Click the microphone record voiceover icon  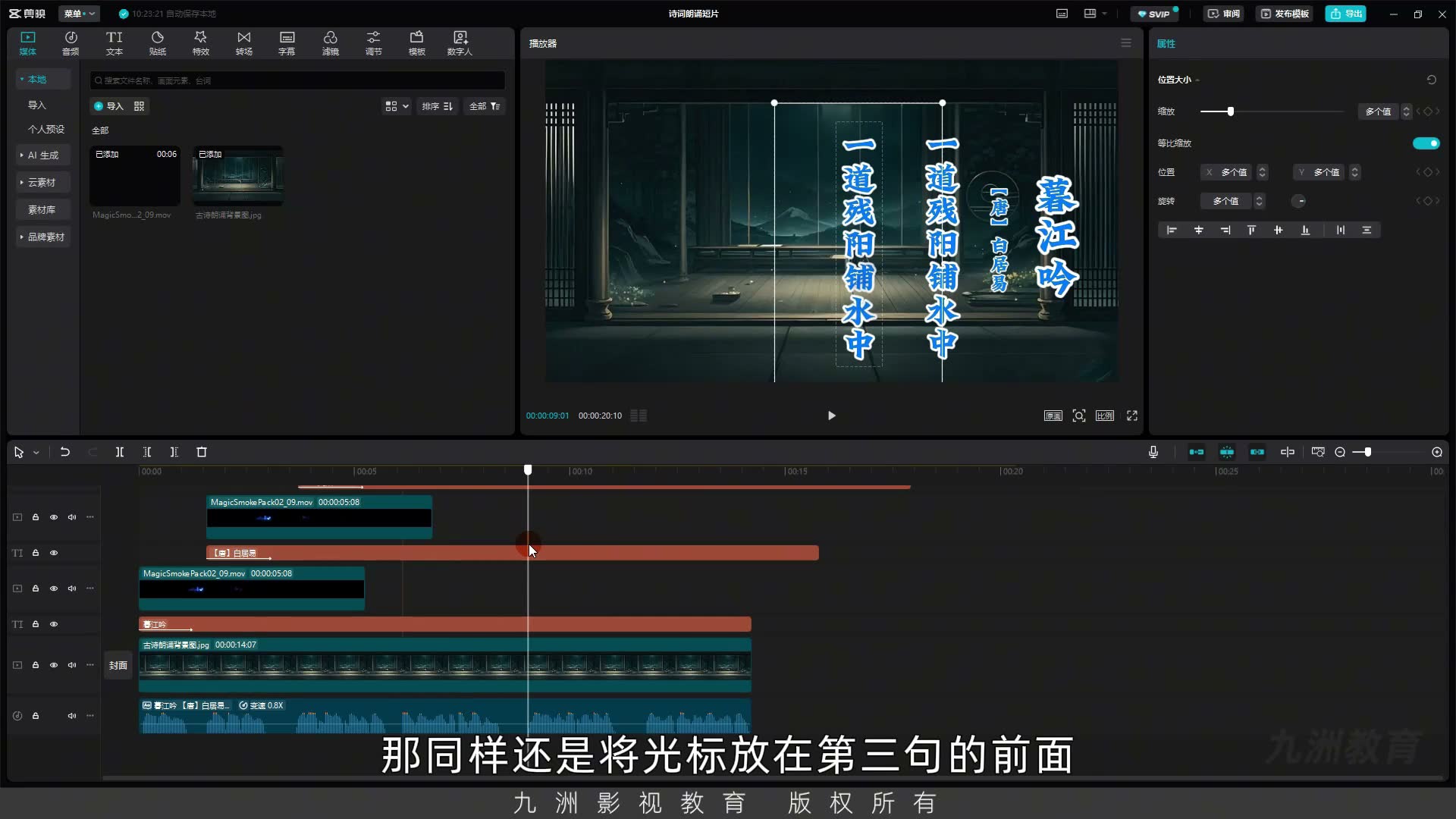1153,452
